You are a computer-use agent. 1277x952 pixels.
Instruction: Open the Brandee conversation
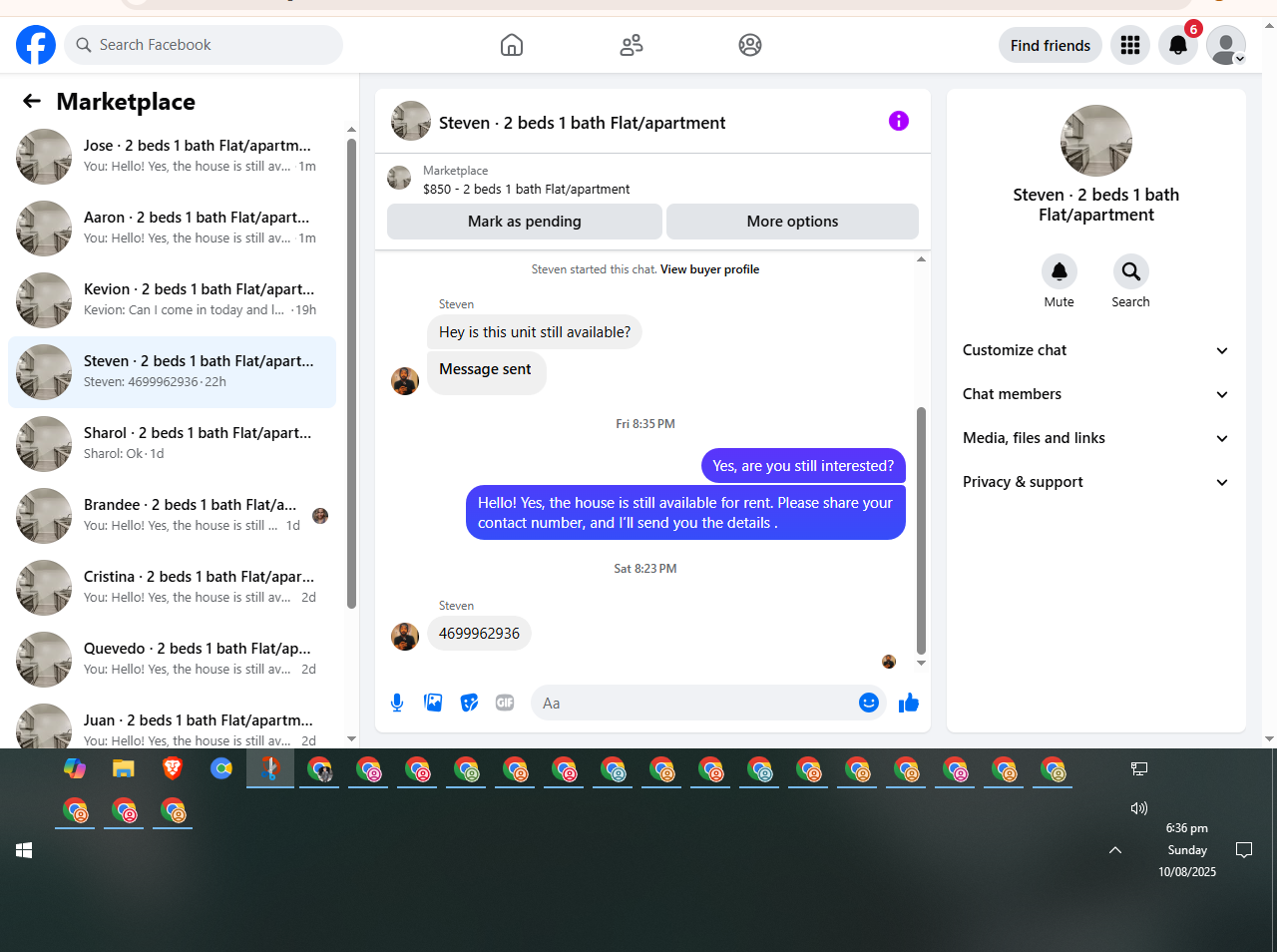click(172, 516)
